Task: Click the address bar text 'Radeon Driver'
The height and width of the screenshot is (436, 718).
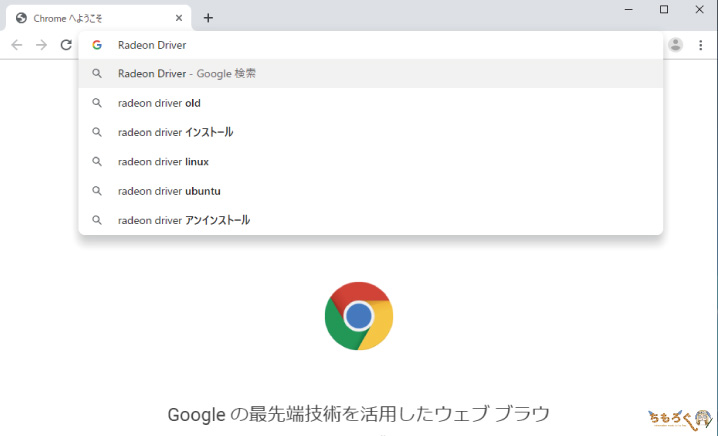Action: (152, 45)
